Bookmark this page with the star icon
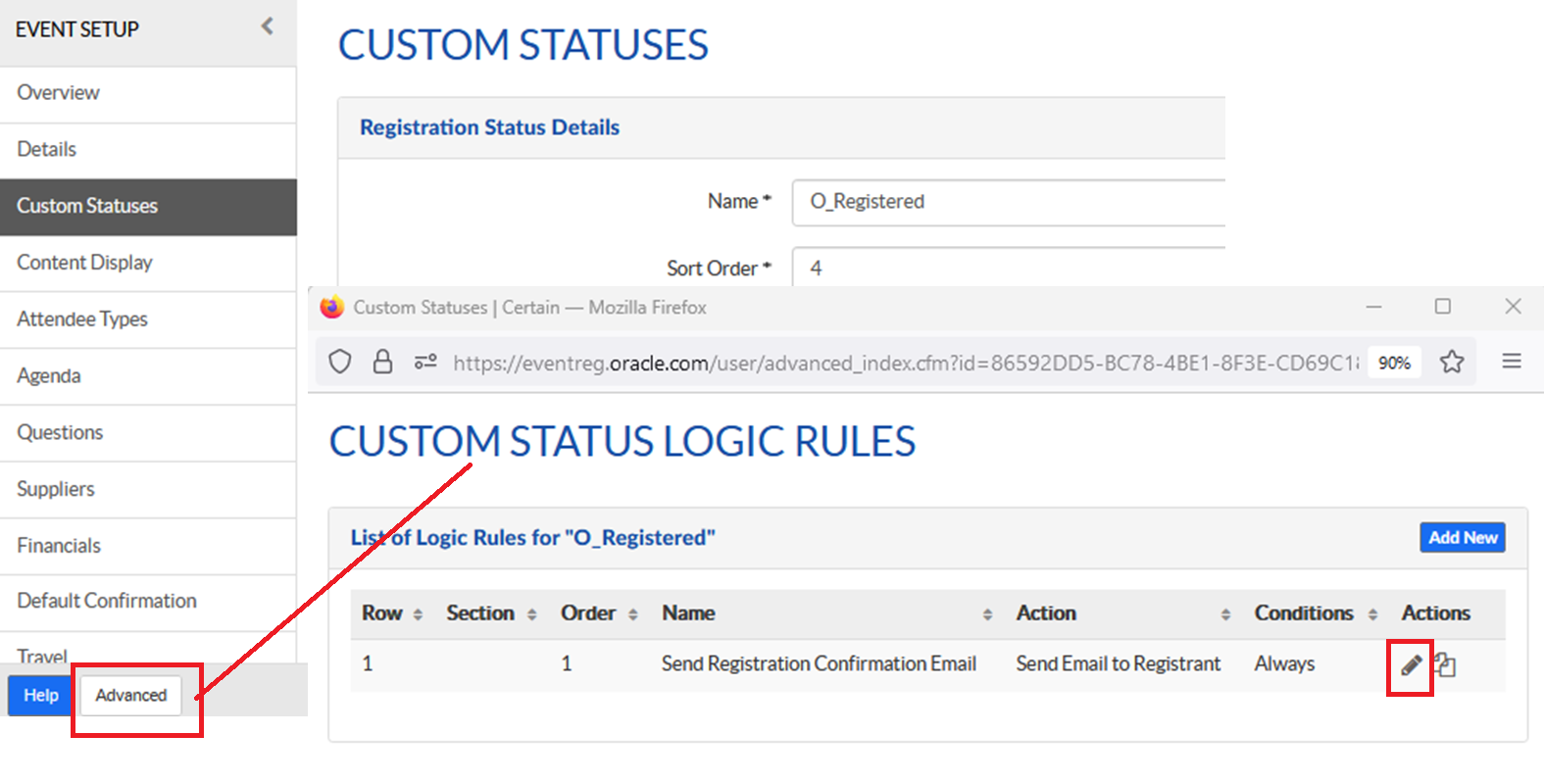The height and width of the screenshot is (784, 1544). coord(1452,363)
